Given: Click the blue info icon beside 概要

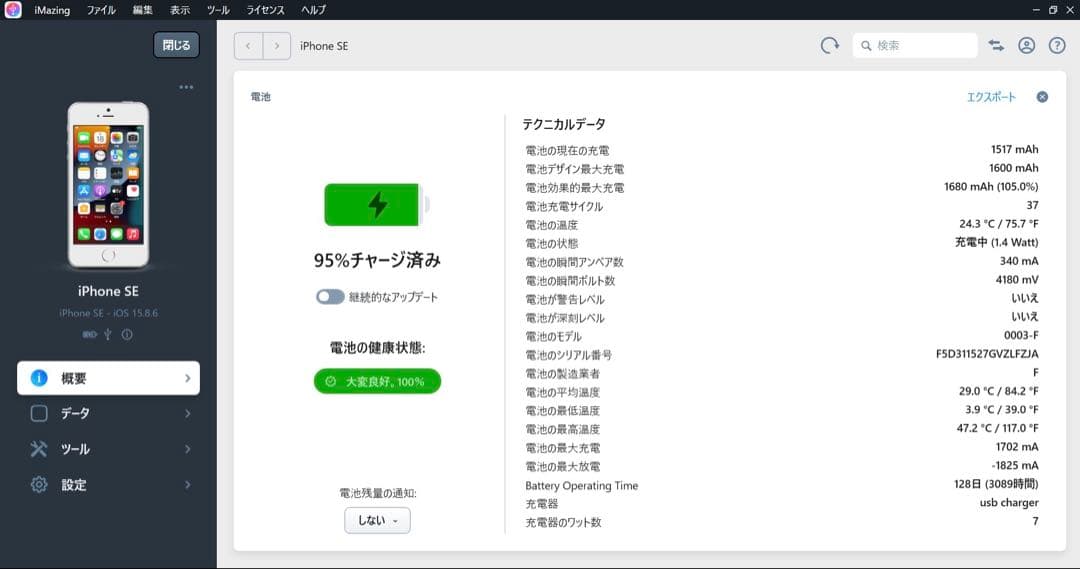Looking at the screenshot, I should pos(39,378).
